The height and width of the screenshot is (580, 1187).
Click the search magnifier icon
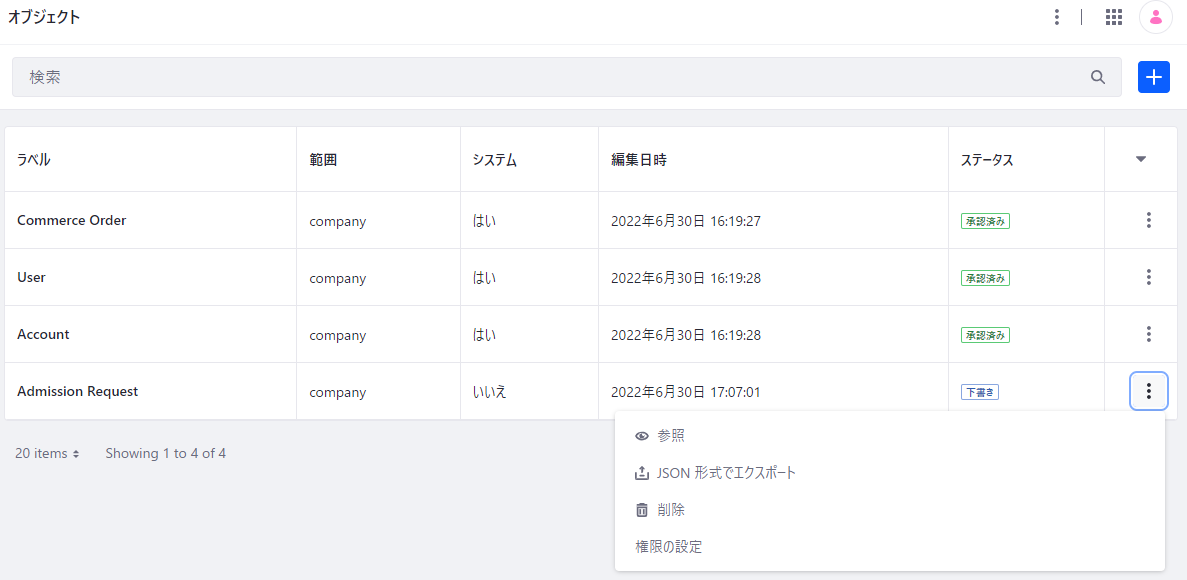1098,77
